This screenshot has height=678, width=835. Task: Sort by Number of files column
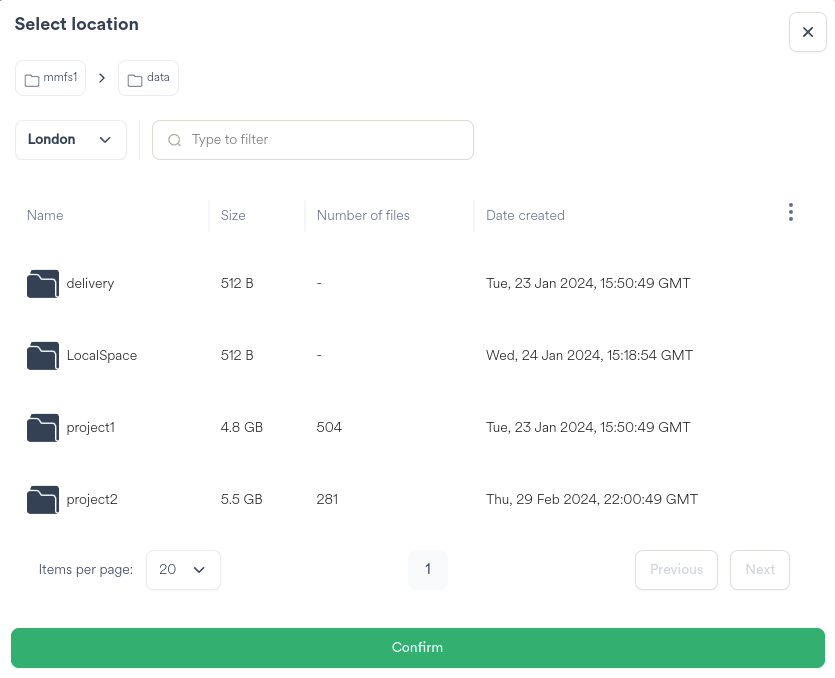363,215
